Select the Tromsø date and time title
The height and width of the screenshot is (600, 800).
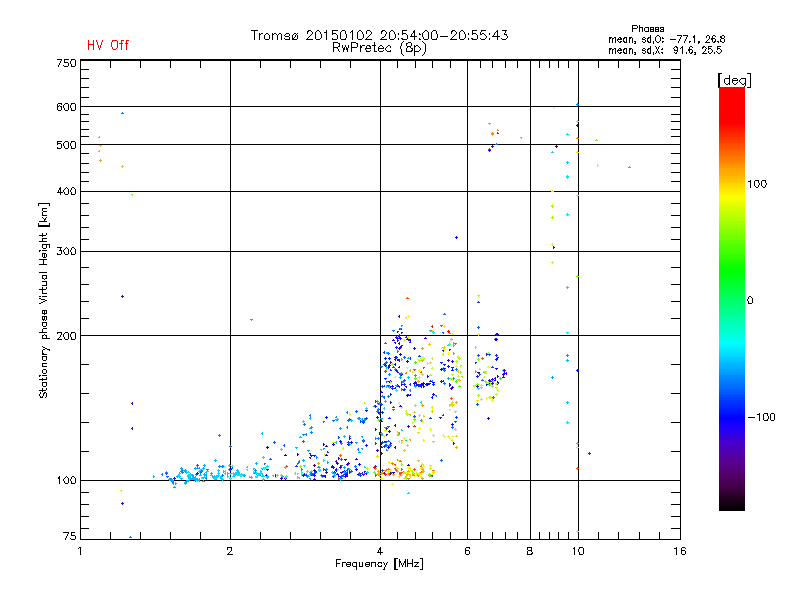(379, 35)
